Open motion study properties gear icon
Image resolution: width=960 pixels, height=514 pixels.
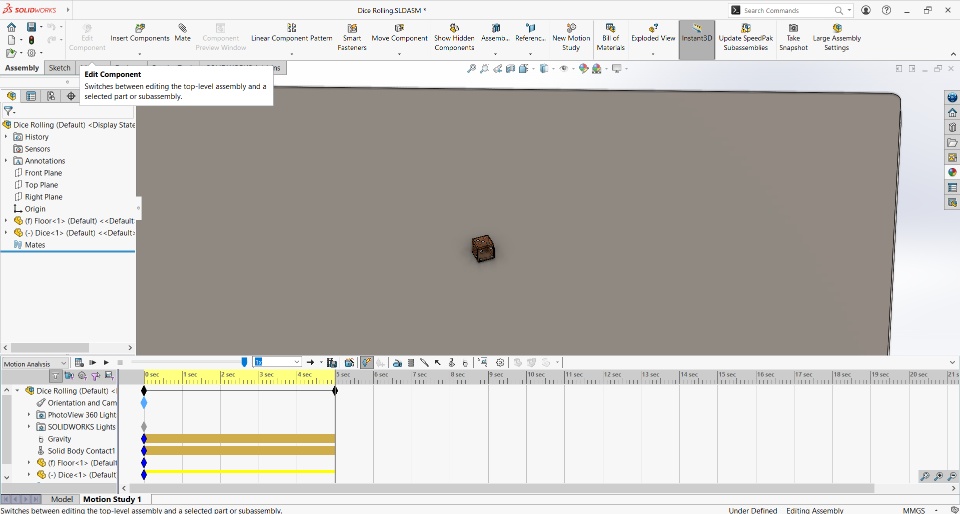pos(500,362)
